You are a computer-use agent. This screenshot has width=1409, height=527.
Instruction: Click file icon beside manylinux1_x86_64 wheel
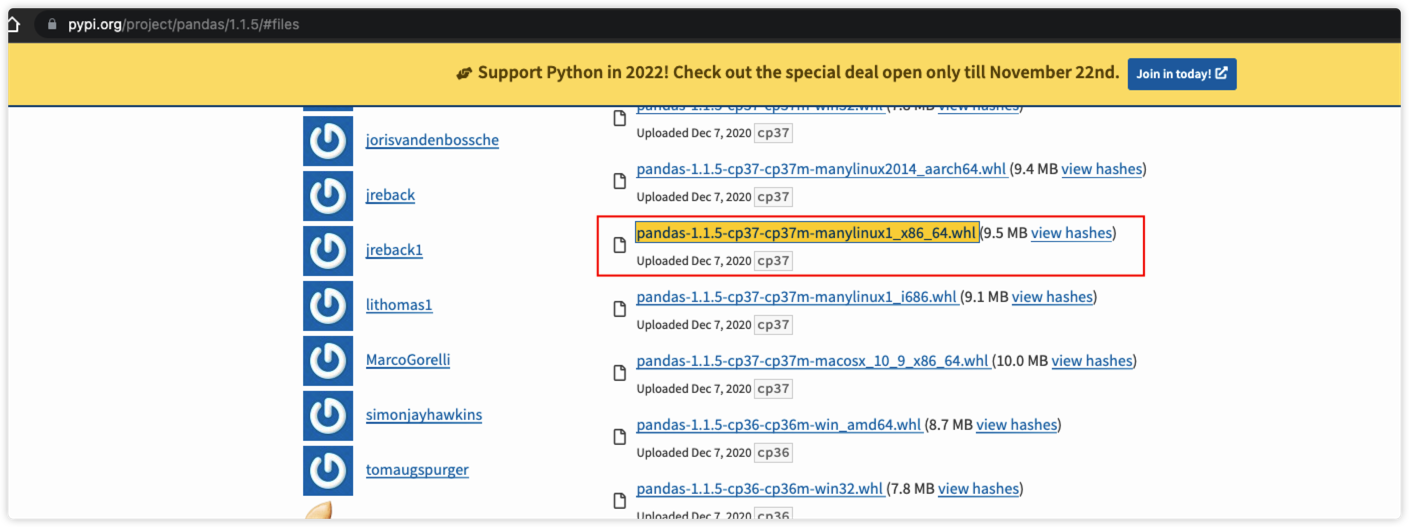coord(620,245)
